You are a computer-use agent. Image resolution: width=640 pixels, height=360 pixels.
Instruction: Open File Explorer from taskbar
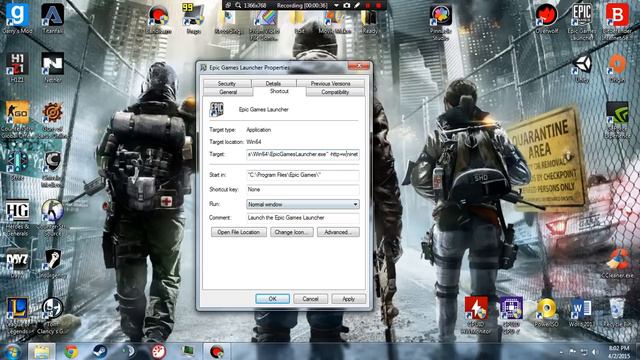(x=42, y=351)
